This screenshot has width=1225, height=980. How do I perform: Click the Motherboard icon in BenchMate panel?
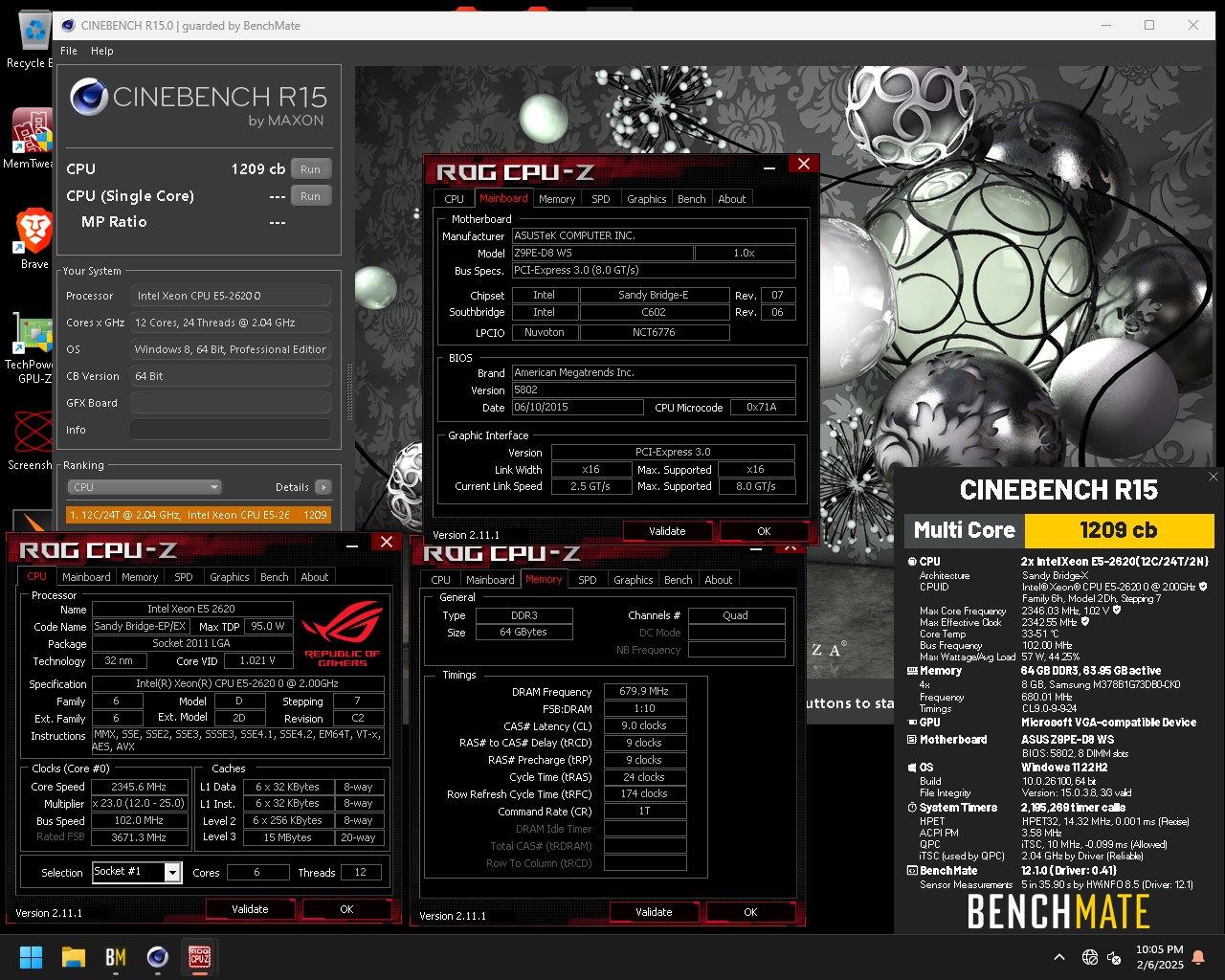point(912,740)
